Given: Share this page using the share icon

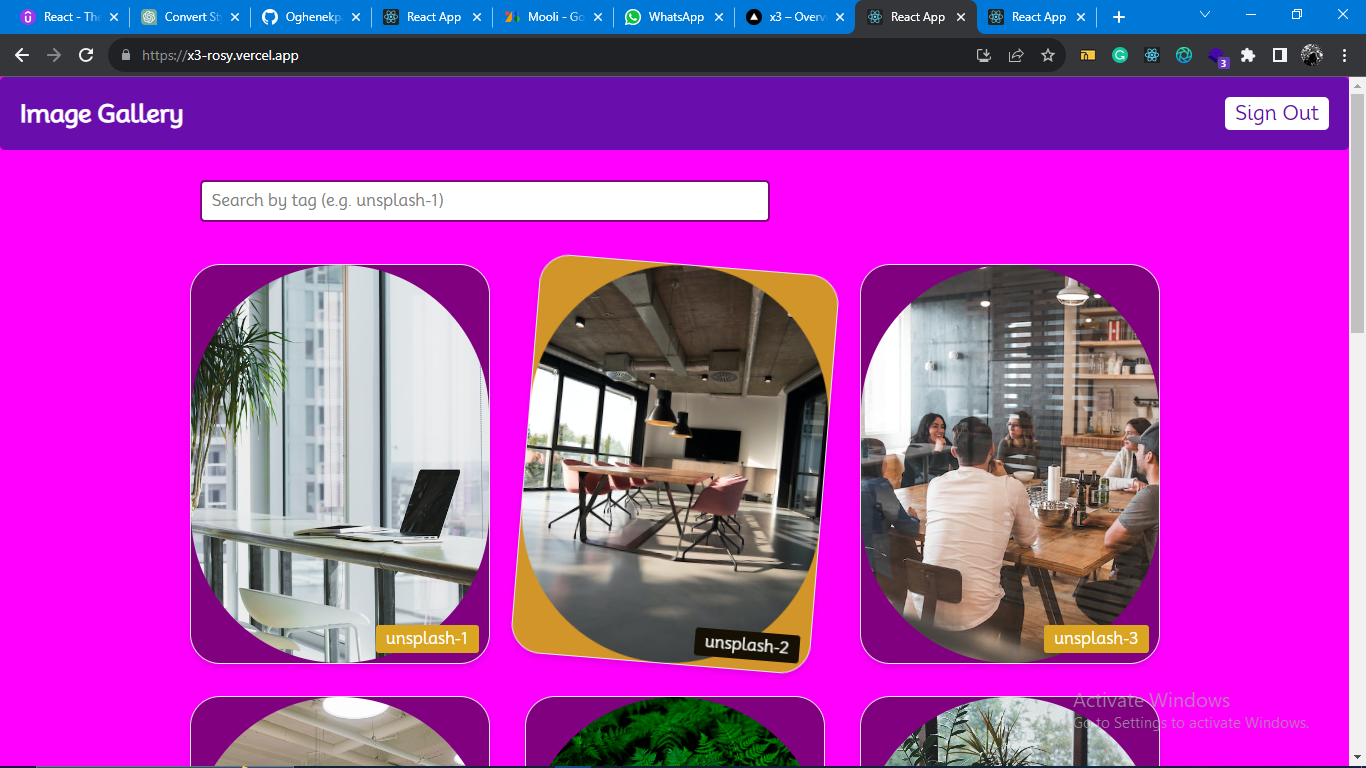Looking at the screenshot, I should pos(1015,56).
